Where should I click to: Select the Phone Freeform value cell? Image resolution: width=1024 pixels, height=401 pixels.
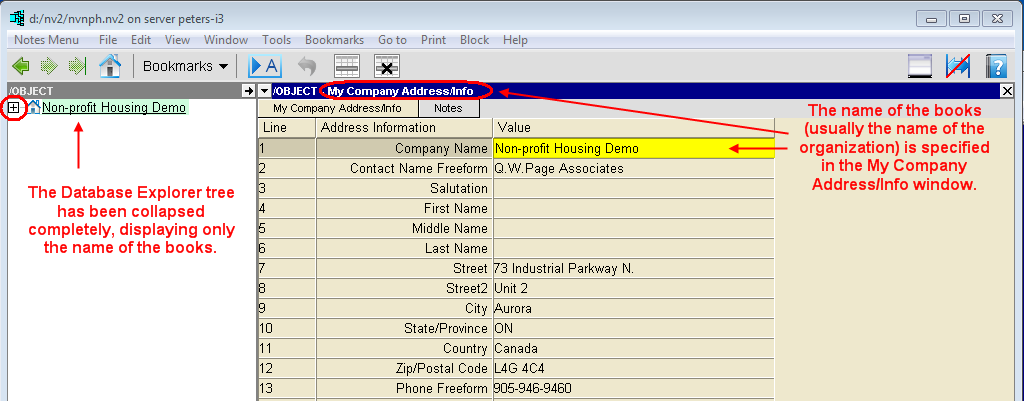pos(633,388)
